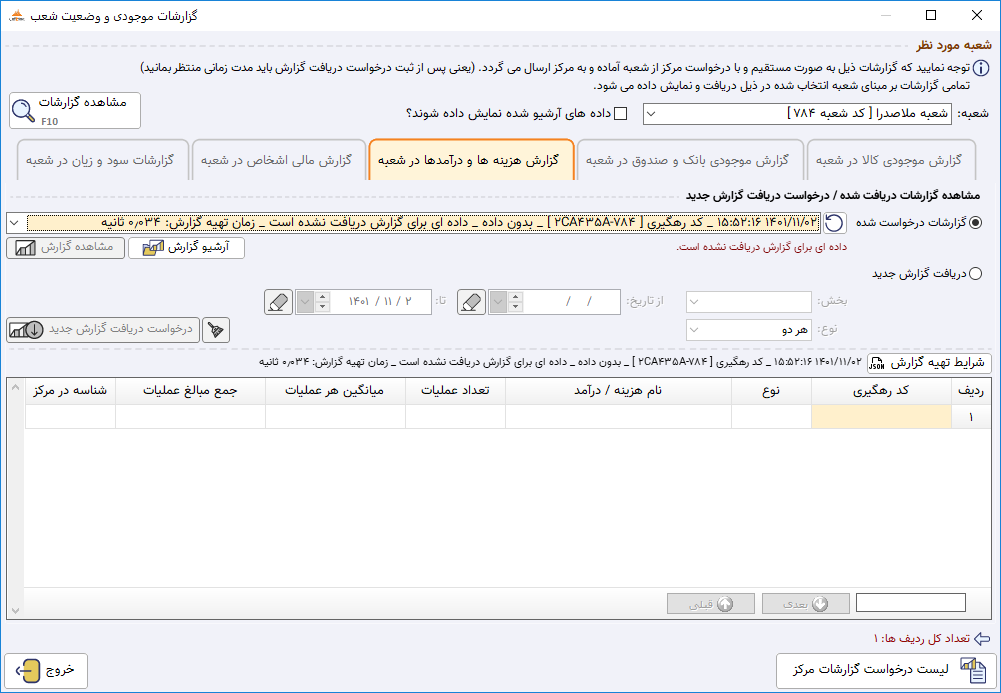Open 'لیست درخواست گزارشات مرکز' button
1001x693 pixels.
(885, 671)
